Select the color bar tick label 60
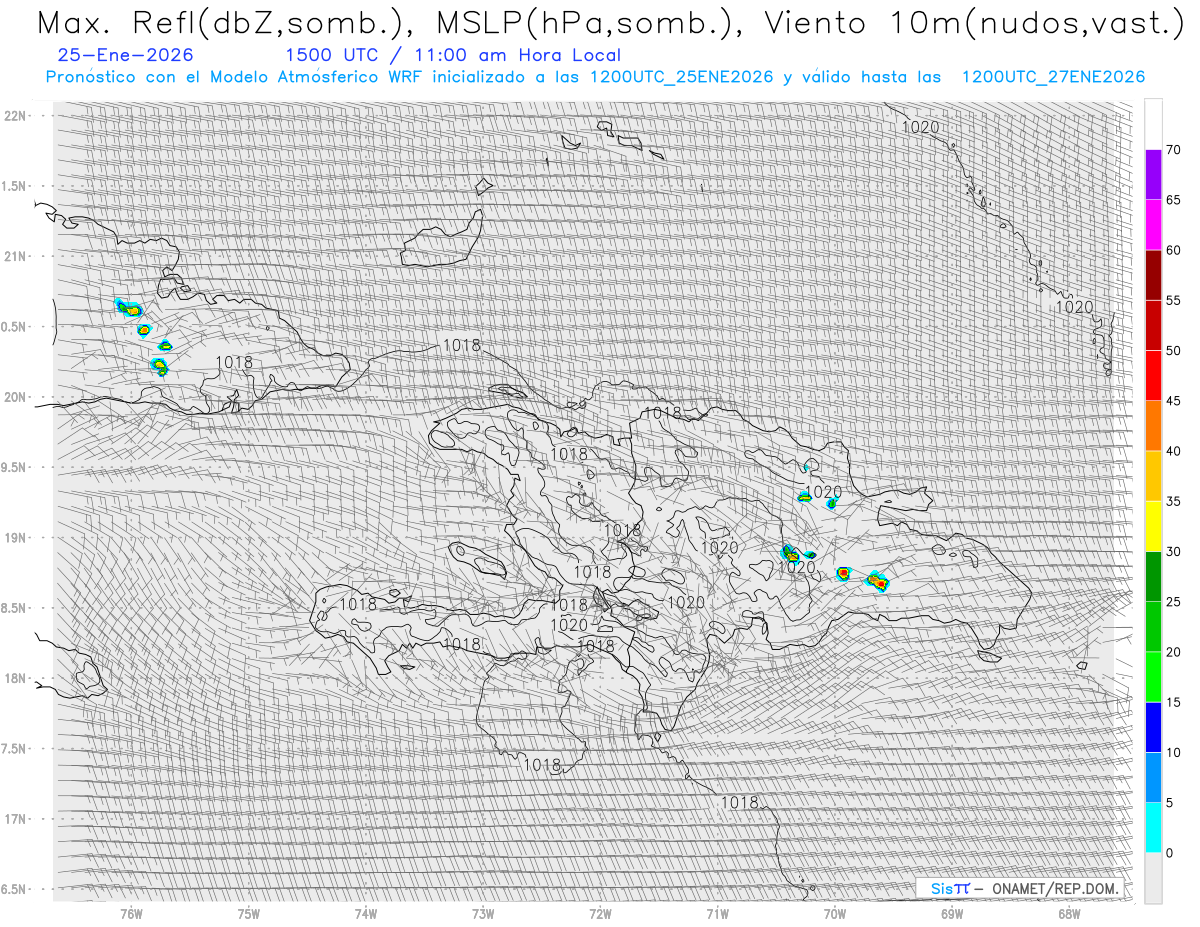This screenshot has width=1200, height=927. [1173, 250]
